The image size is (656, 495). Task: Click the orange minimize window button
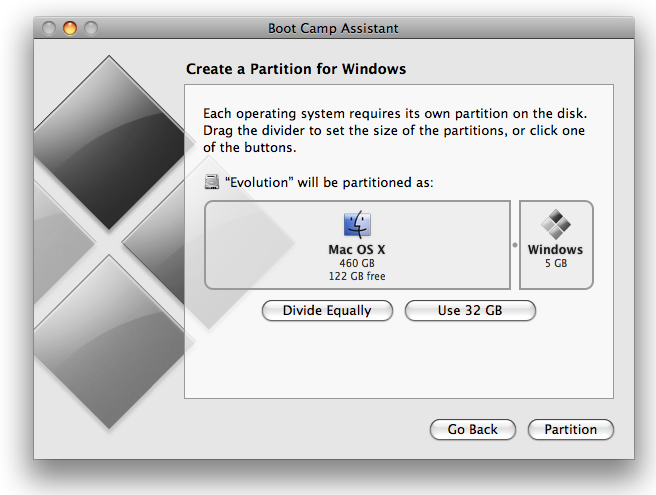point(70,28)
